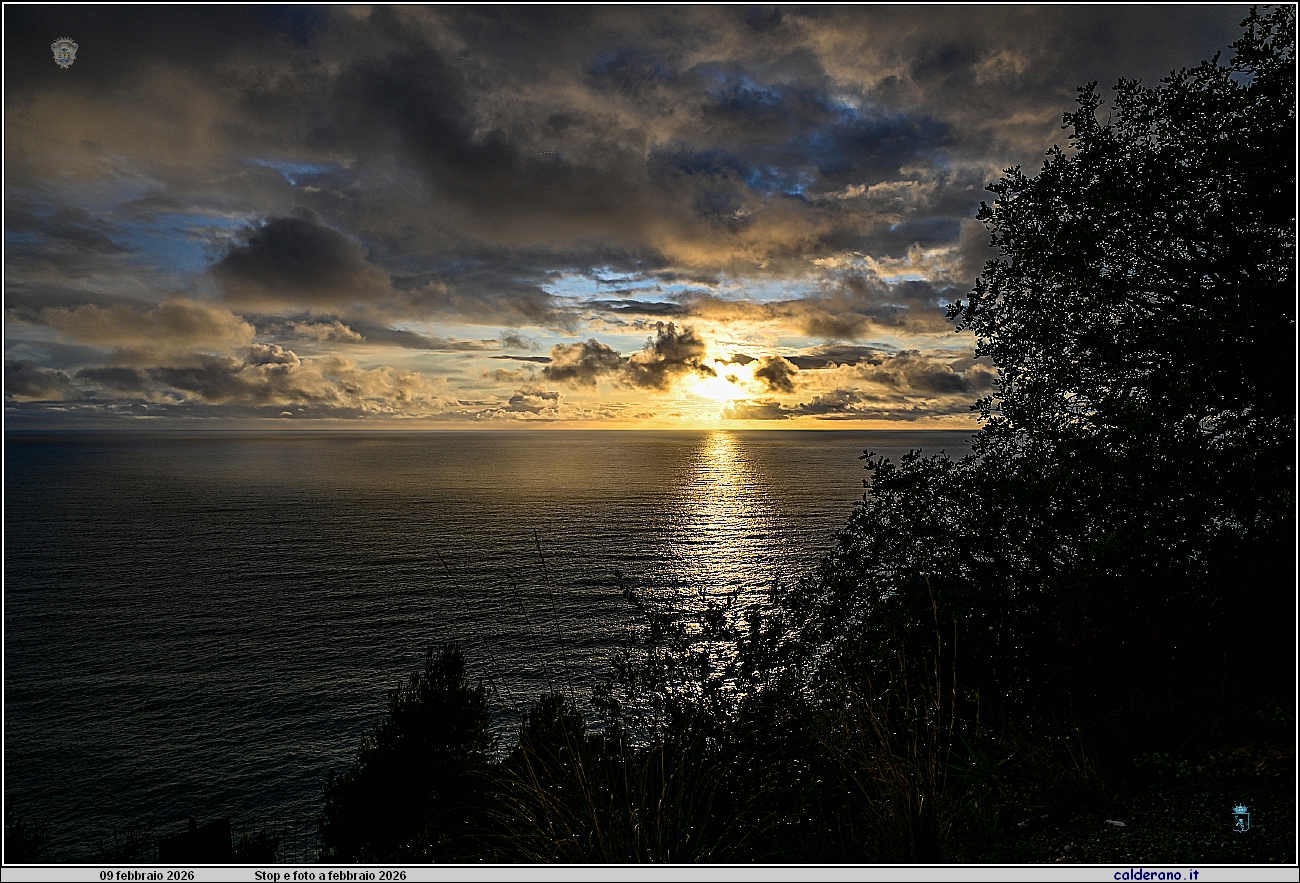Click the 'Stop e foto a febbraio 2026' caption
The image size is (1300, 883).
click(x=330, y=875)
